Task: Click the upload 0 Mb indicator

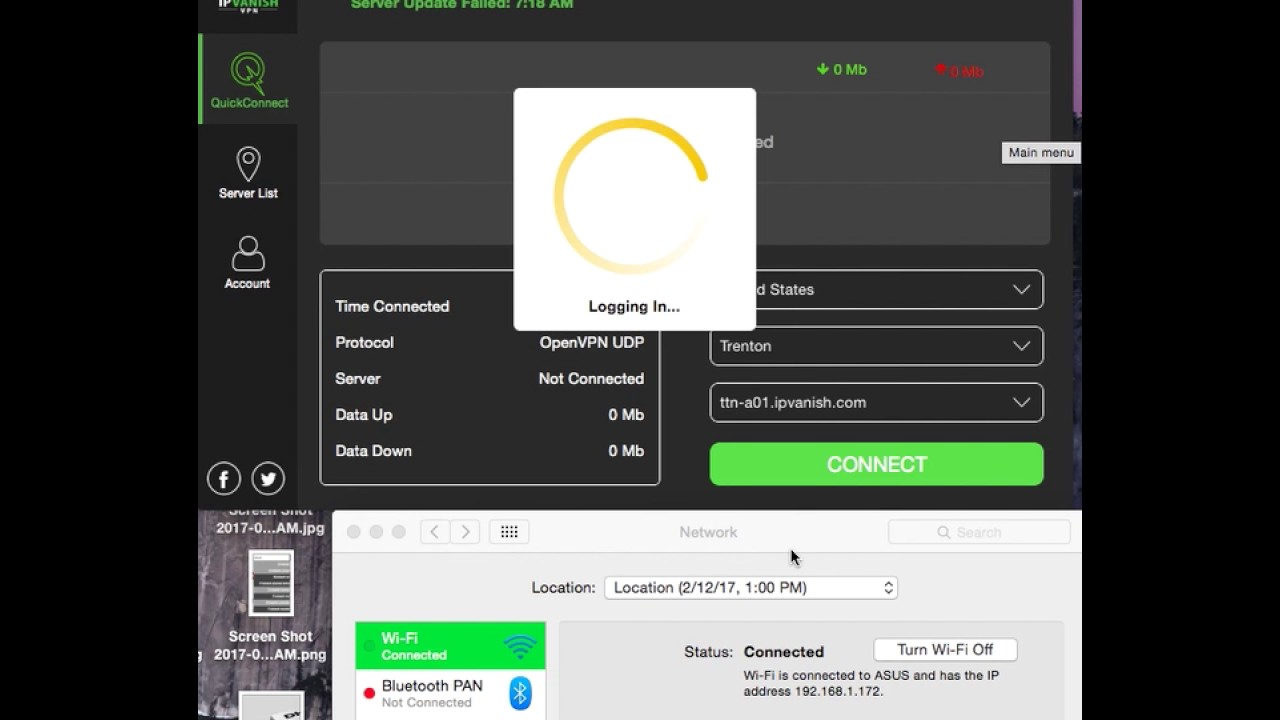Action: tap(958, 71)
